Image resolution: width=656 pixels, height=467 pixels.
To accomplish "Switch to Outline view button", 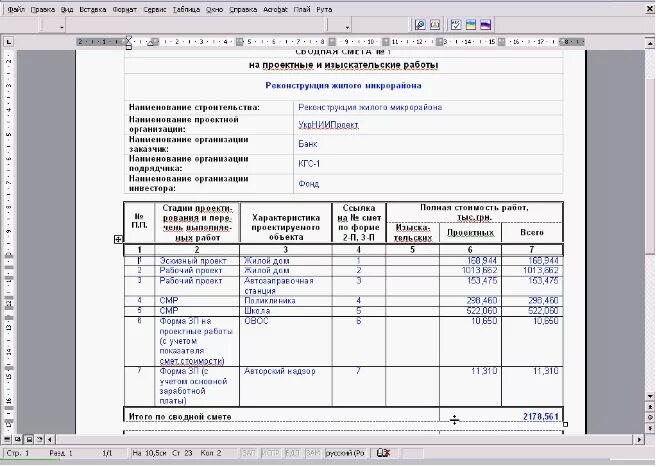I will click(x=39, y=439).
